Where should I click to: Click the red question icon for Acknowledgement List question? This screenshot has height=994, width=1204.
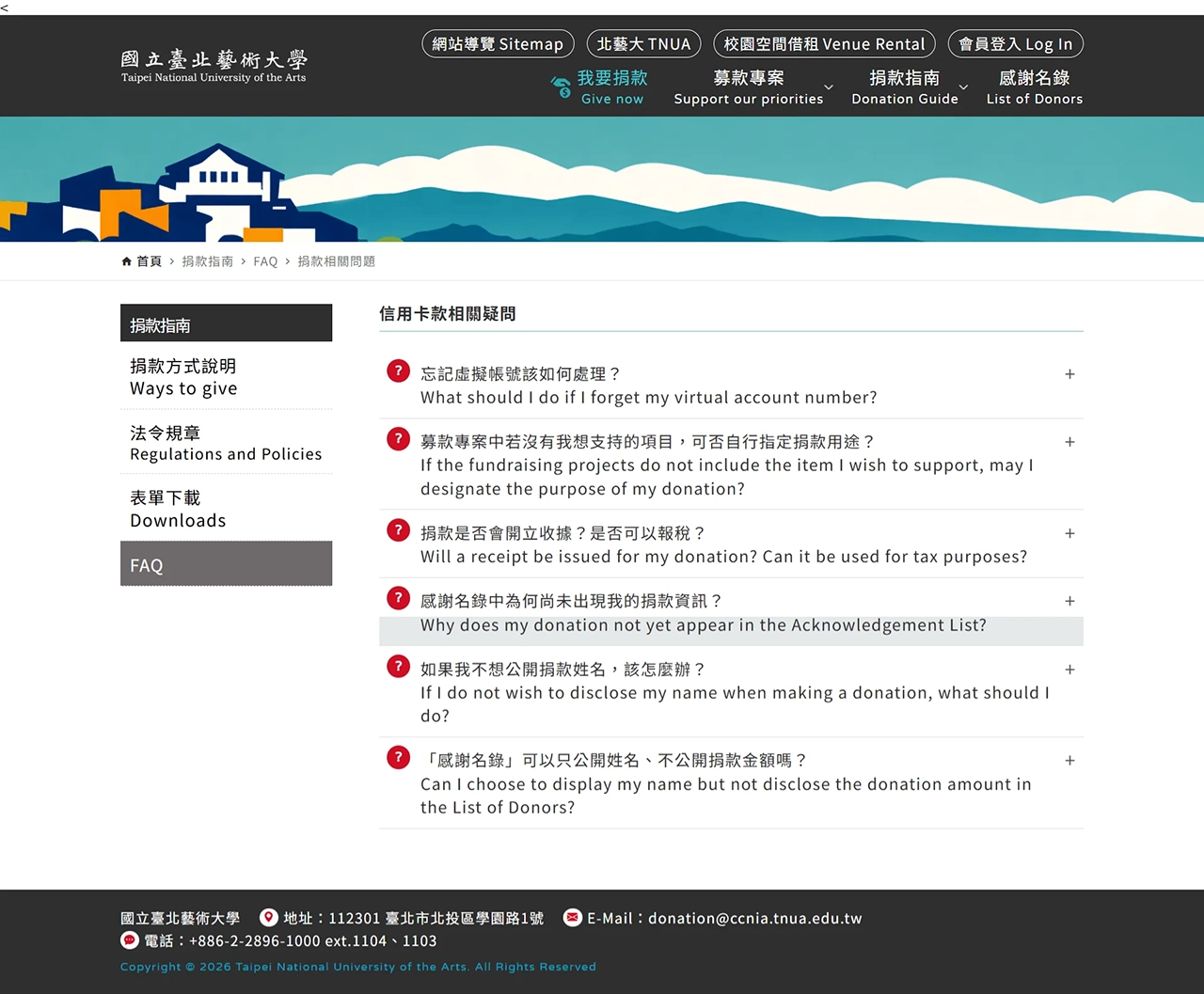[x=398, y=597]
